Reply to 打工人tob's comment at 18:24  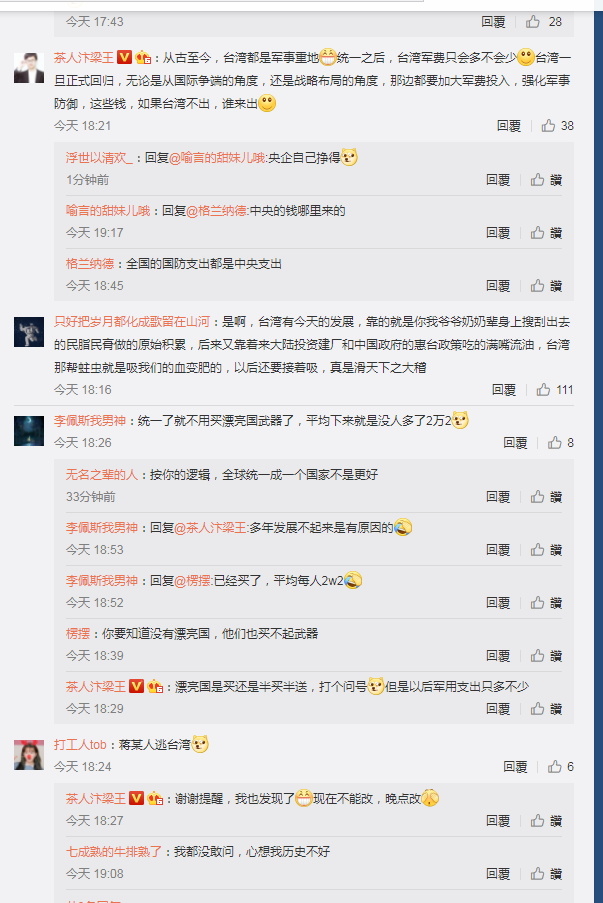pyautogui.click(x=515, y=767)
